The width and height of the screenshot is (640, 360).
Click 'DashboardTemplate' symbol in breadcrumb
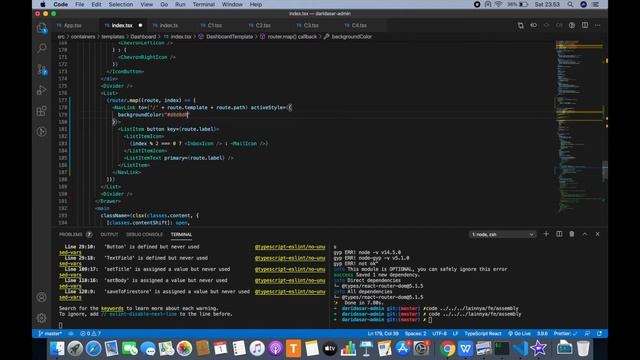(229, 37)
